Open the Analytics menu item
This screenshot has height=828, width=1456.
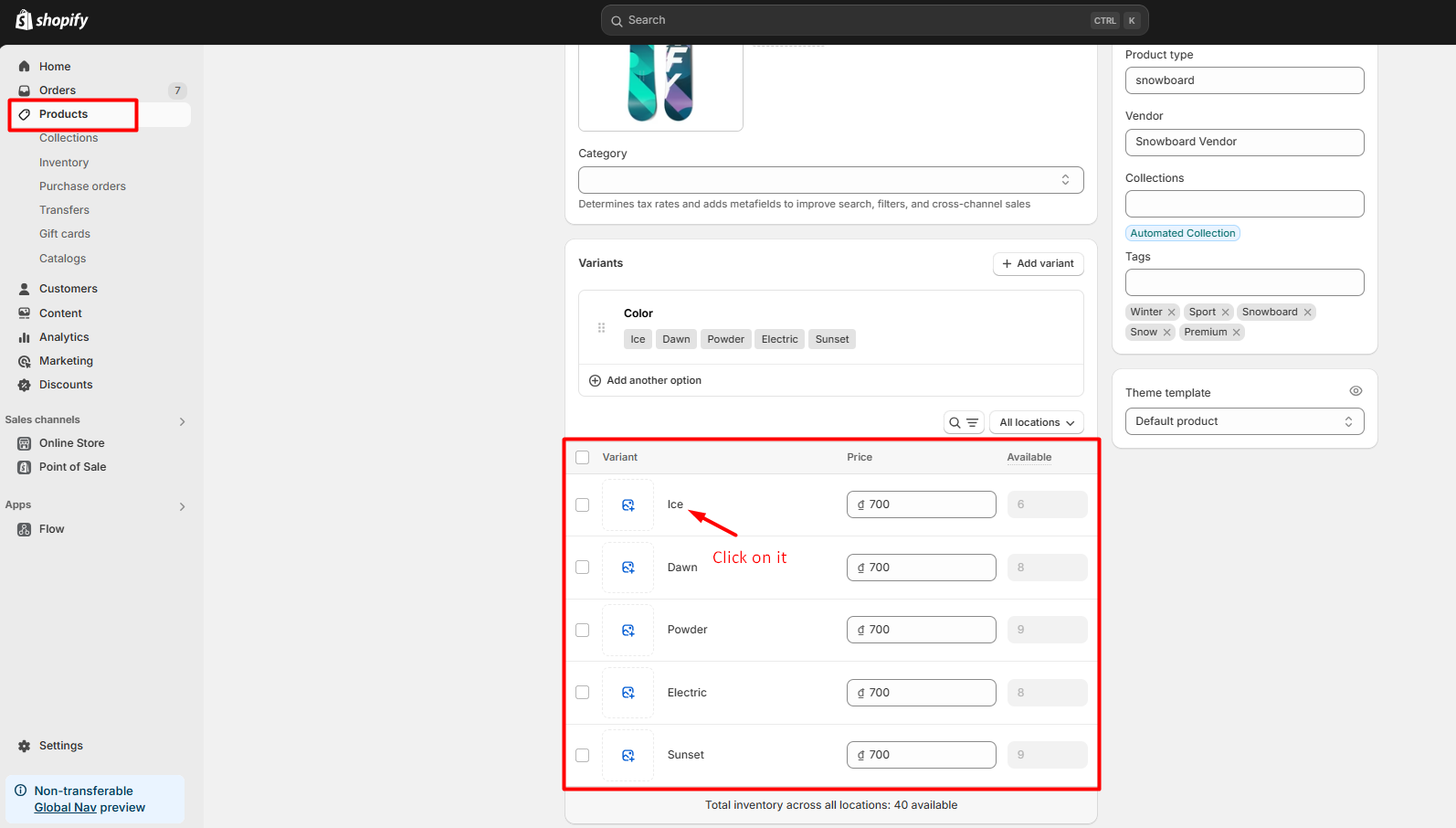coord(64,337)
